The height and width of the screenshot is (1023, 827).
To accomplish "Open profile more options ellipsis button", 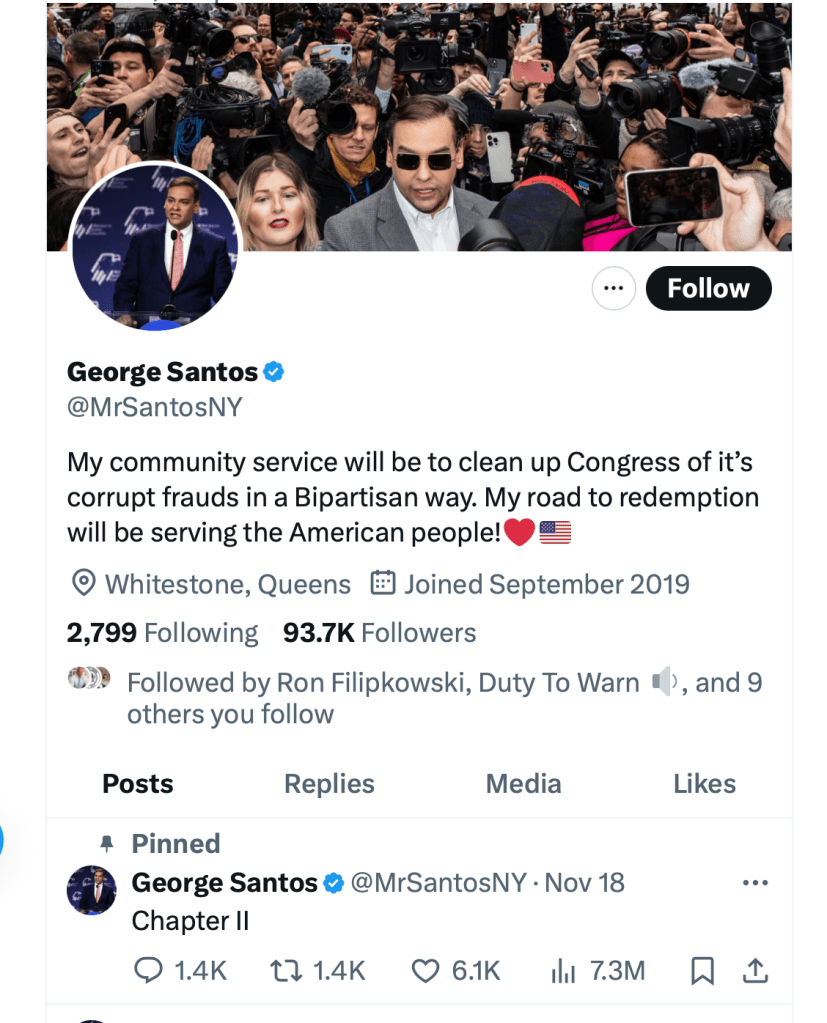I will click(614, 289).
